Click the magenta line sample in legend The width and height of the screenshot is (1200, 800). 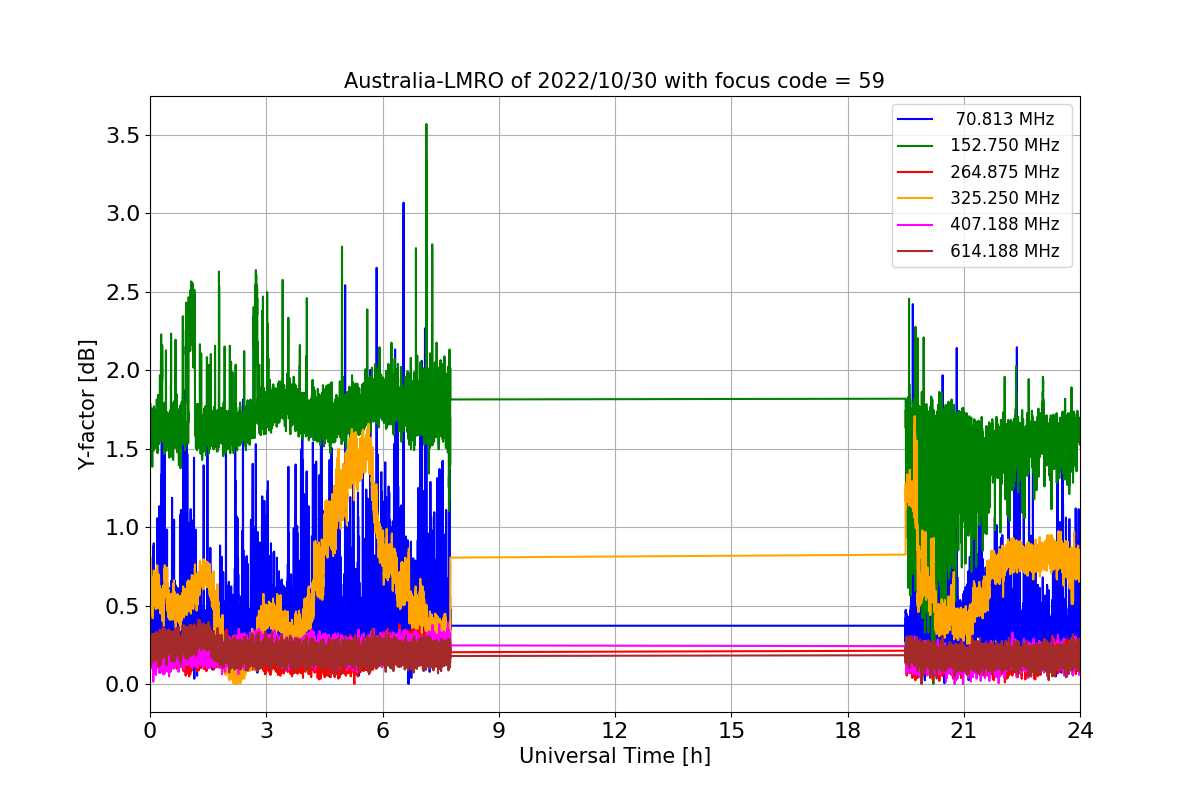coord(916,225)
